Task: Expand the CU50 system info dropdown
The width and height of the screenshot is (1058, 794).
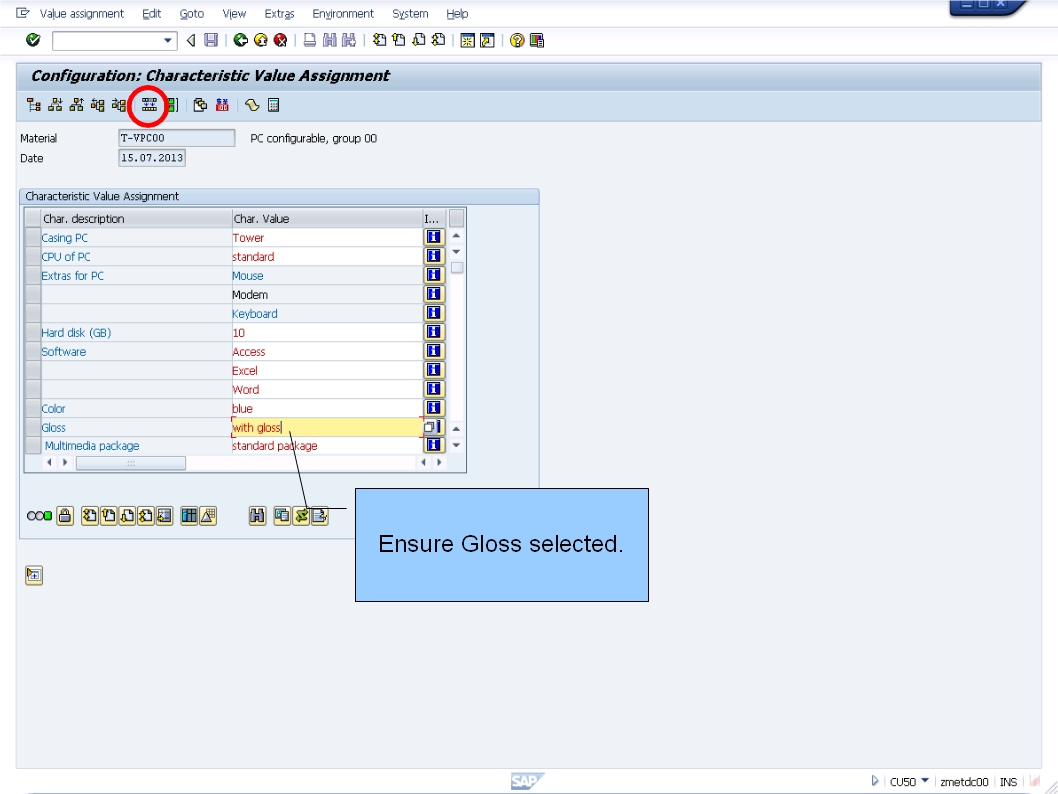Action: pyautogui.click(x=925, y=781)
